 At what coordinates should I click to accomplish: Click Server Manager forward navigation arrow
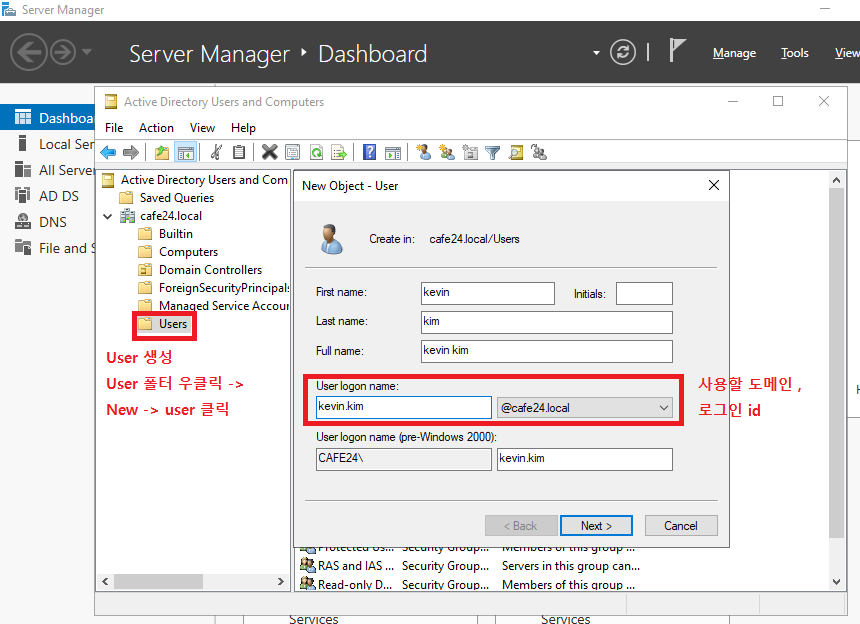pyautogui.click(x=63, y=53)
